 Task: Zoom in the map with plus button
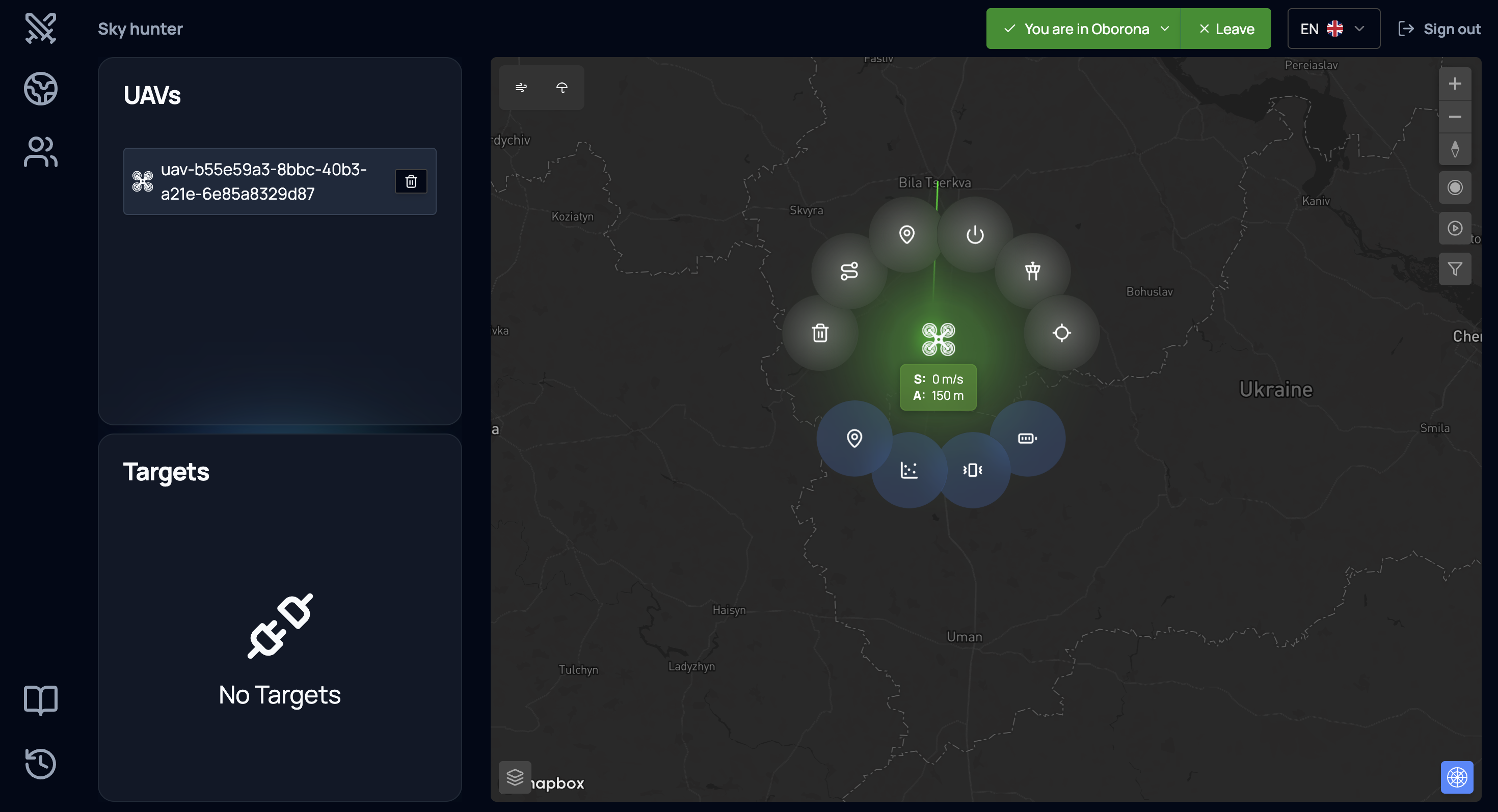[1454, 84]
